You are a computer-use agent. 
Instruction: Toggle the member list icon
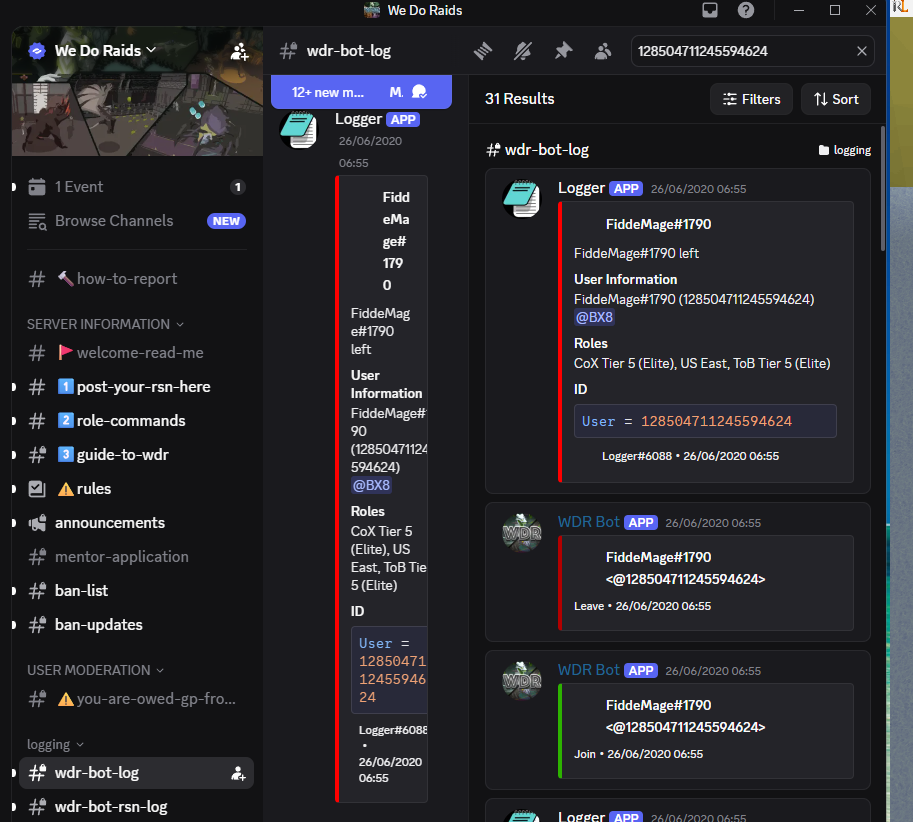tap(603, 51)
